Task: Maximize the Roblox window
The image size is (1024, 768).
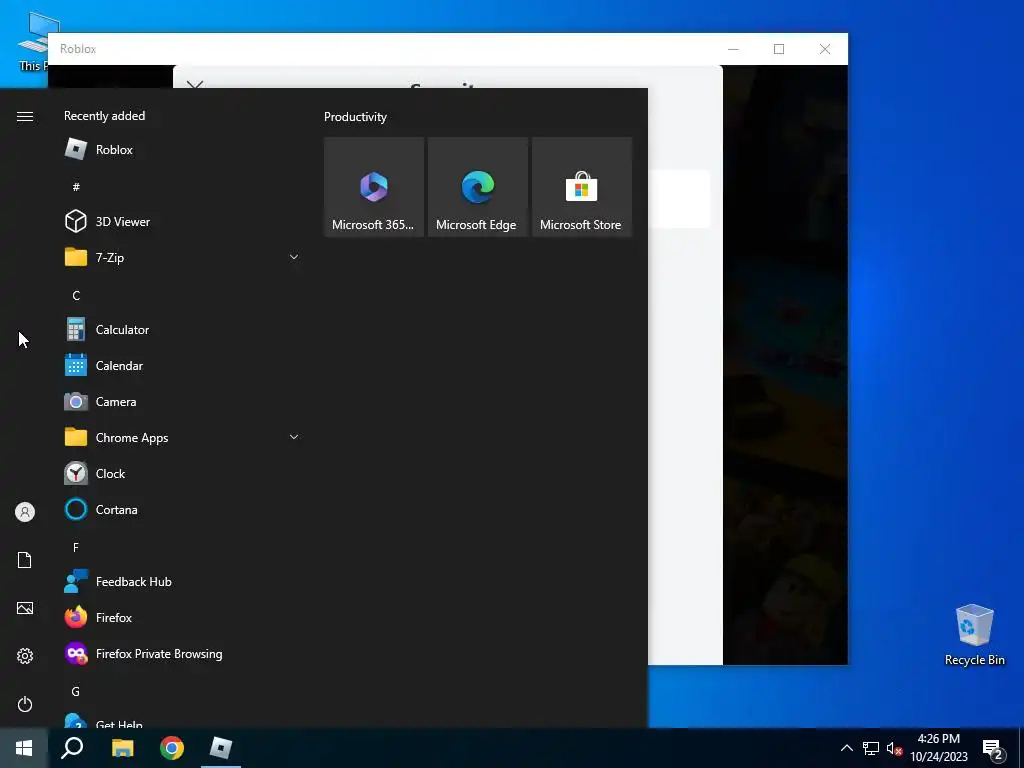Action: (778, 49)
